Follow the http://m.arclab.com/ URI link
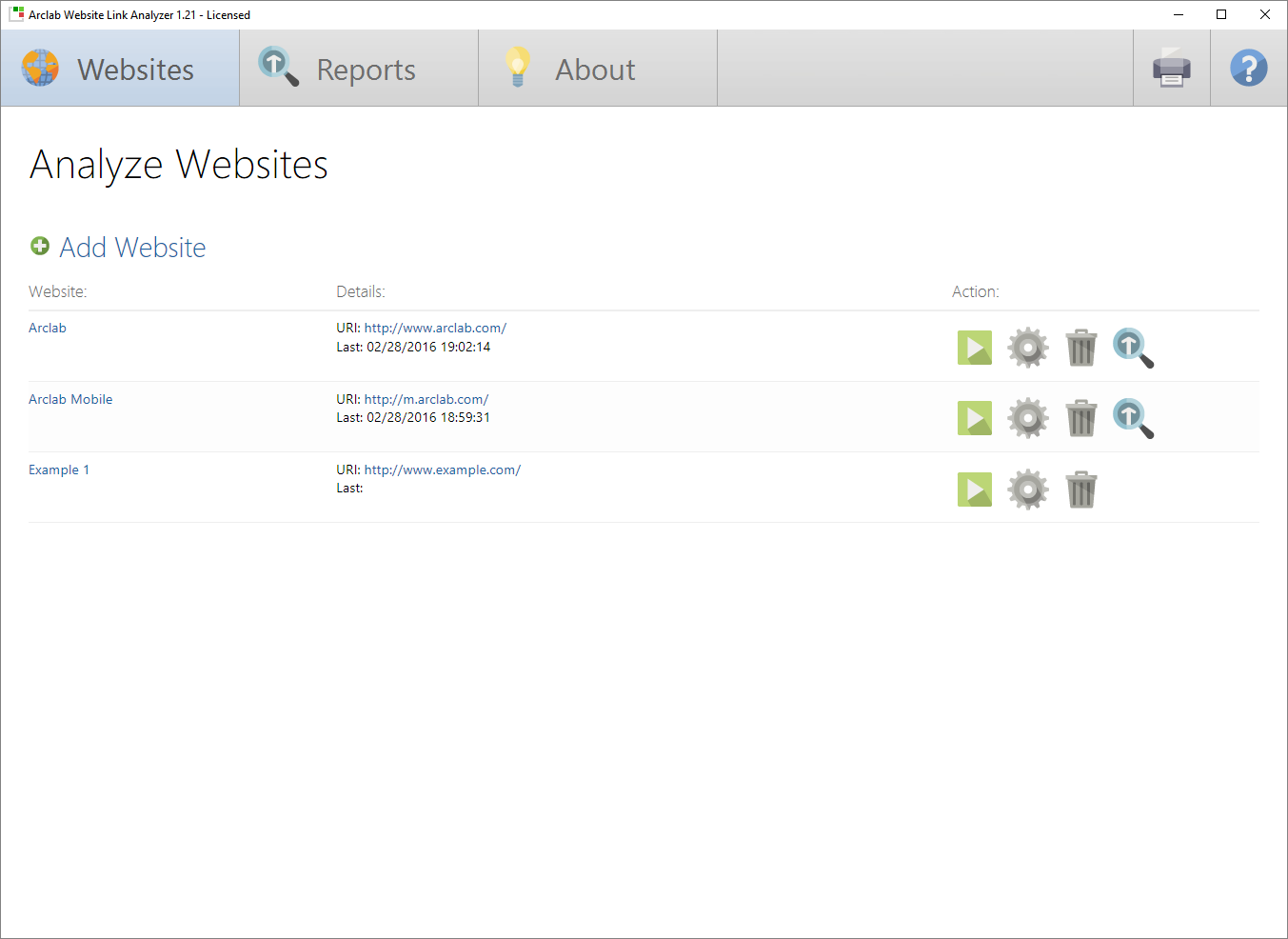The width and height of the screenshot is (1288, 939). tap(426, 400)
